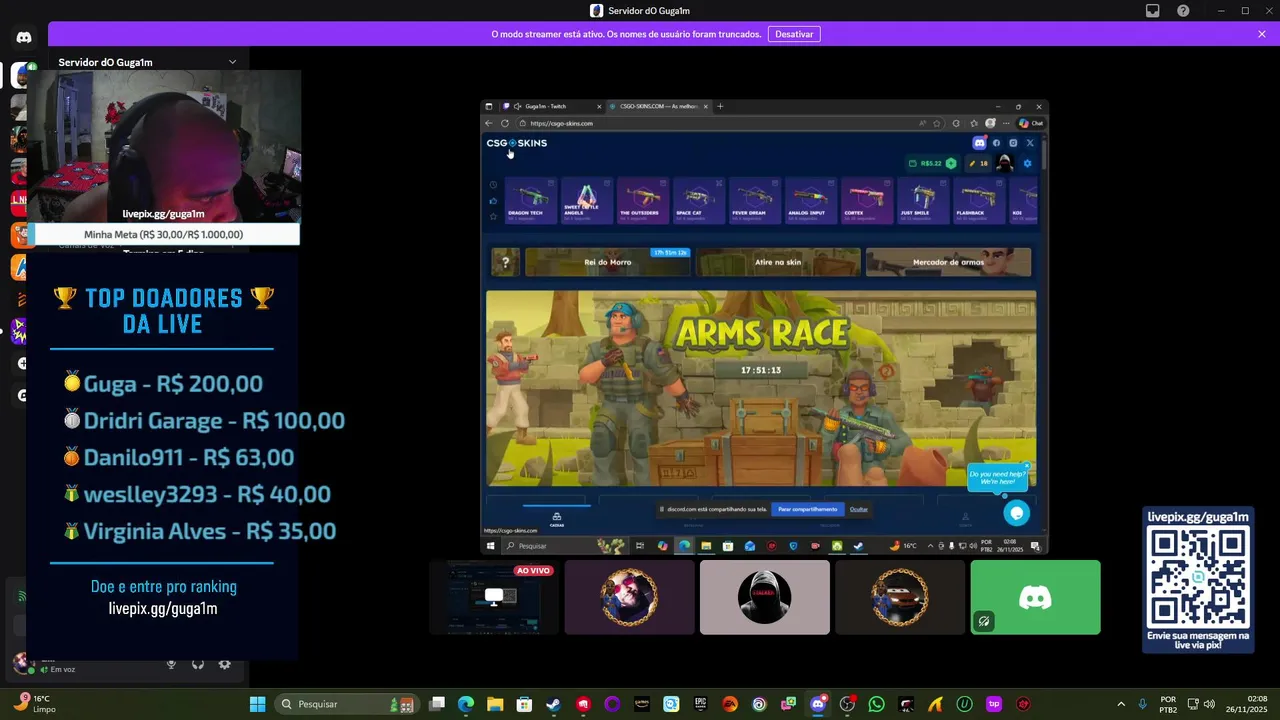Open Discord from the taskbar

(818, 704)
